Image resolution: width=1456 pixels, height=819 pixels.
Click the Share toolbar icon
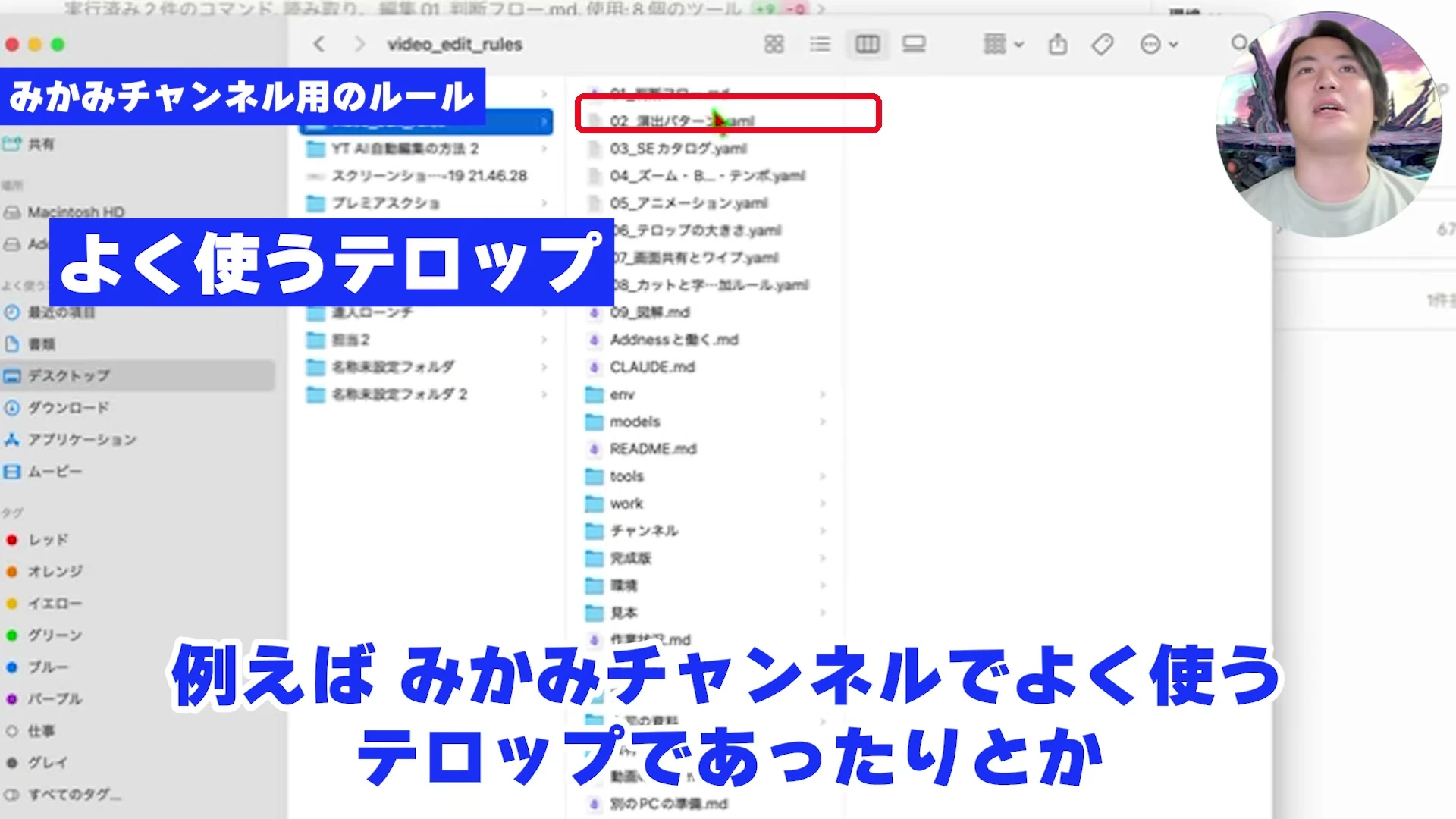[x=1057, y=44]
